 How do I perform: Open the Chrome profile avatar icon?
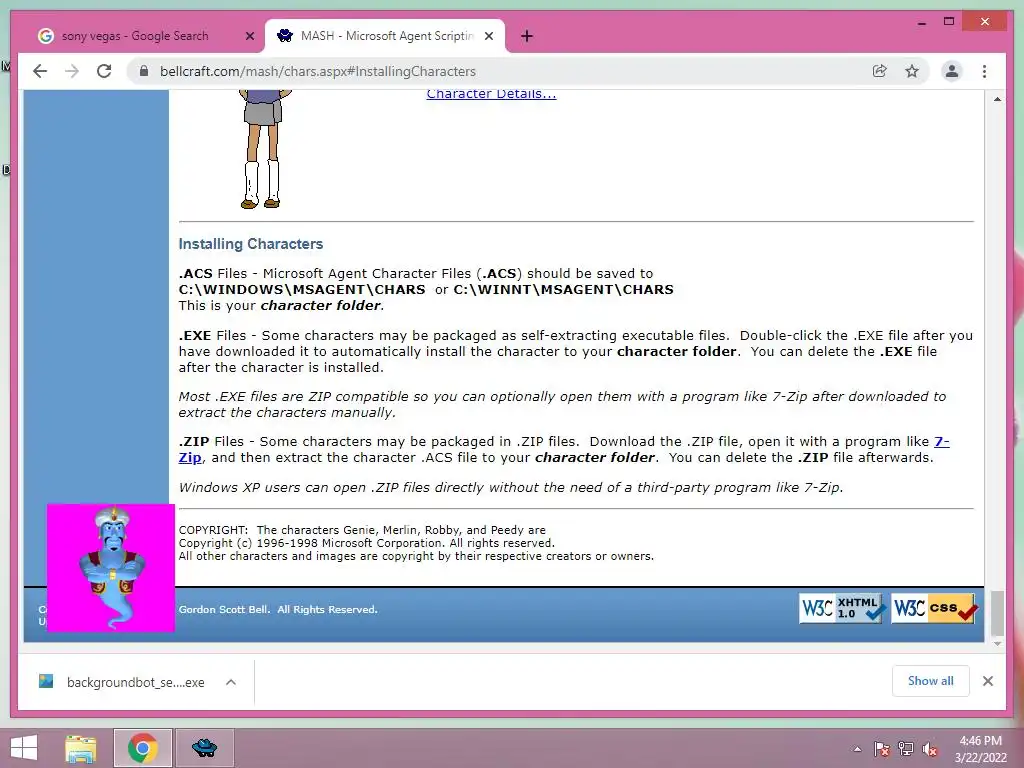[952, 71]
